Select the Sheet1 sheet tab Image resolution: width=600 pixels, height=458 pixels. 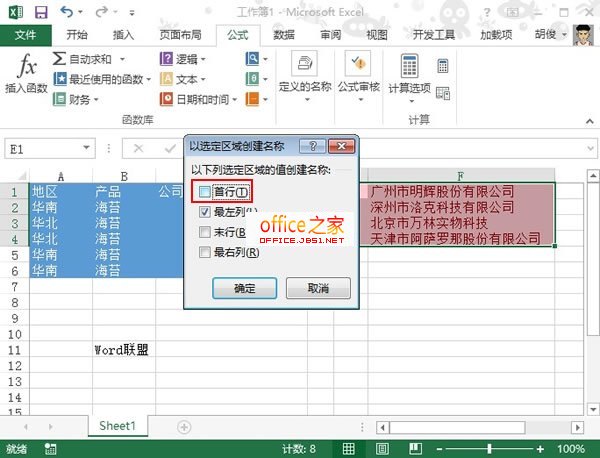point(117,426)
